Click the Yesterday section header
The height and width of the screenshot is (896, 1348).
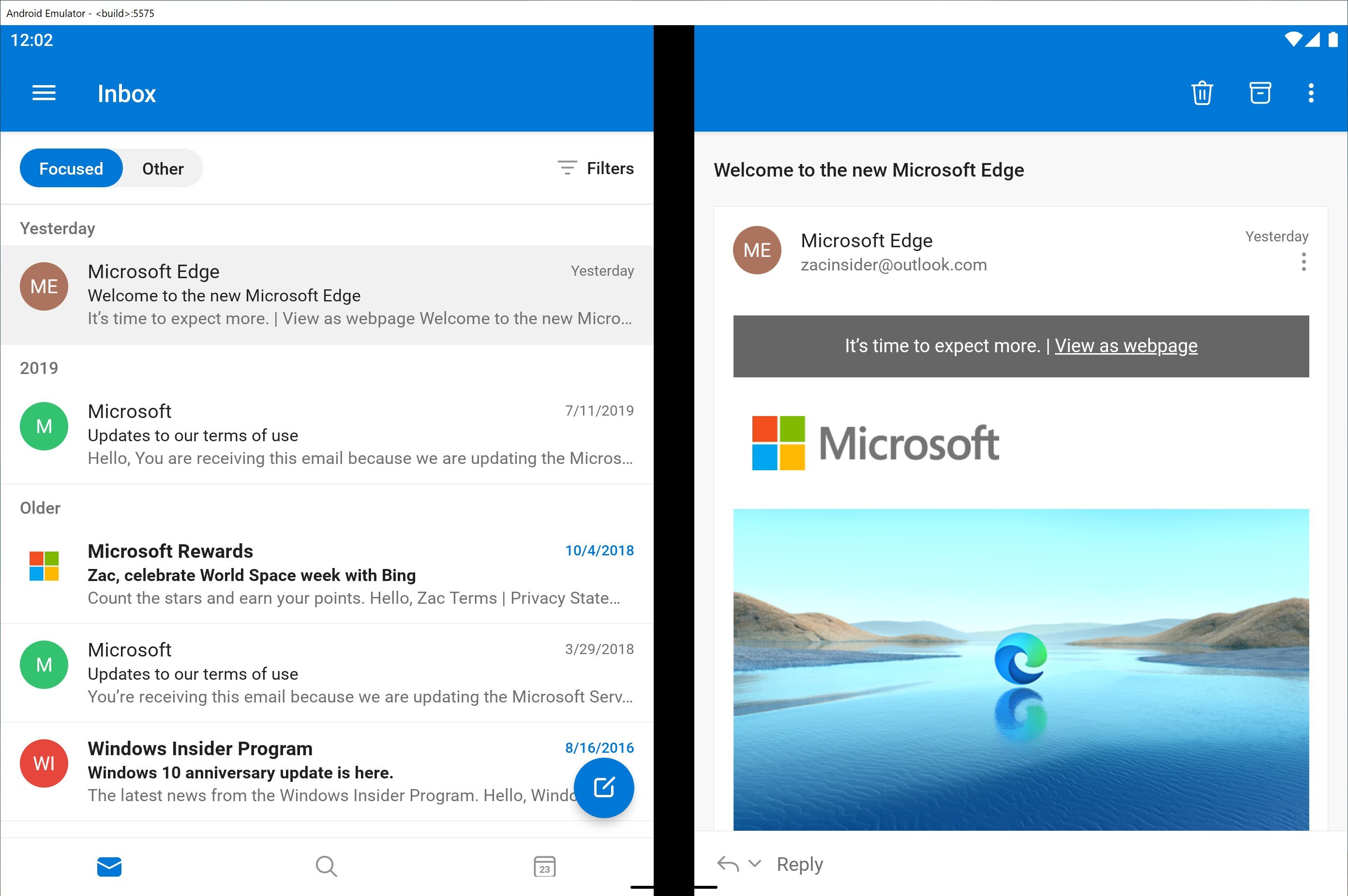pyautogui.click(x=57, y=228)
